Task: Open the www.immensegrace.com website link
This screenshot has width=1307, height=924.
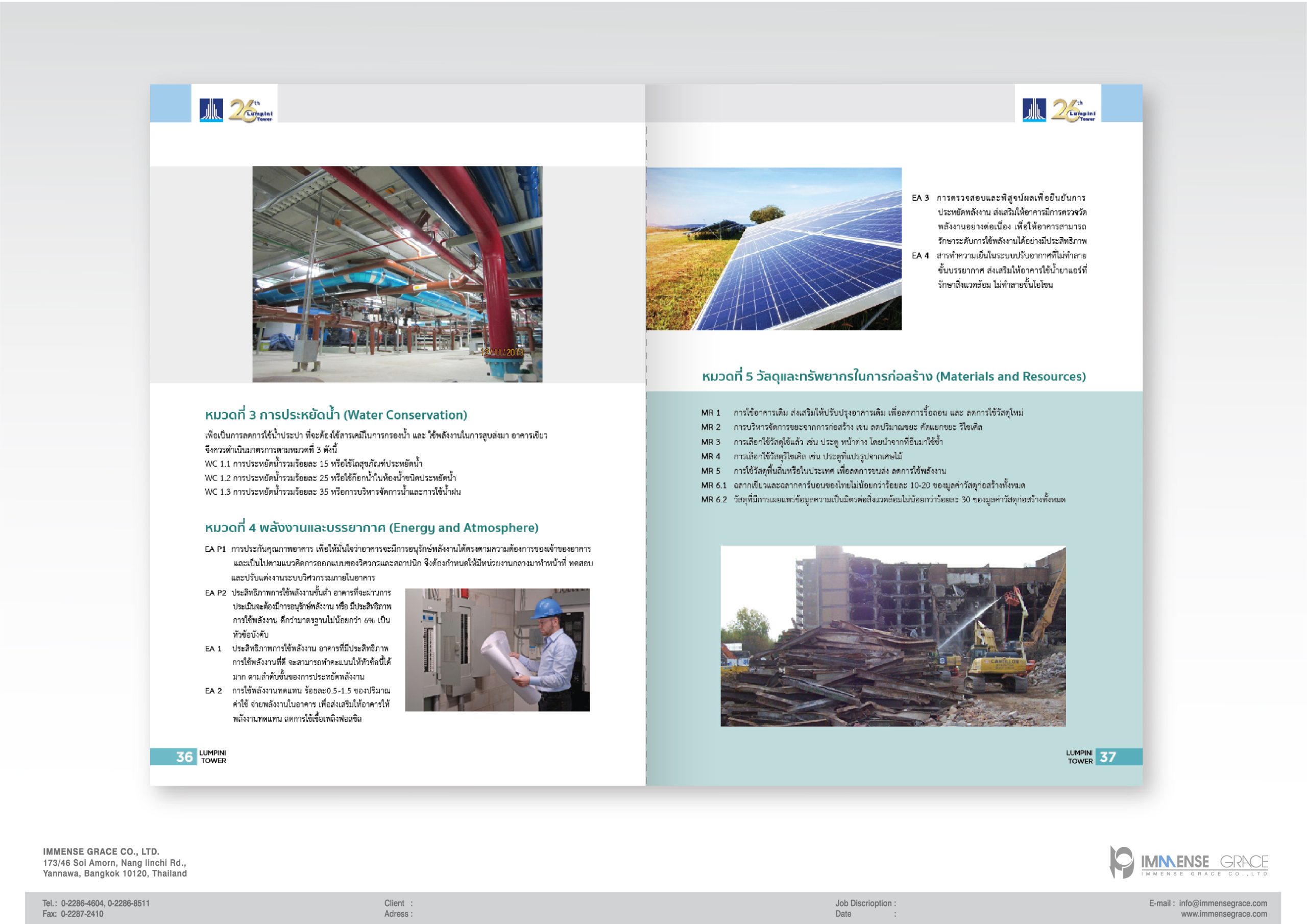Action: click(1224, 914)
